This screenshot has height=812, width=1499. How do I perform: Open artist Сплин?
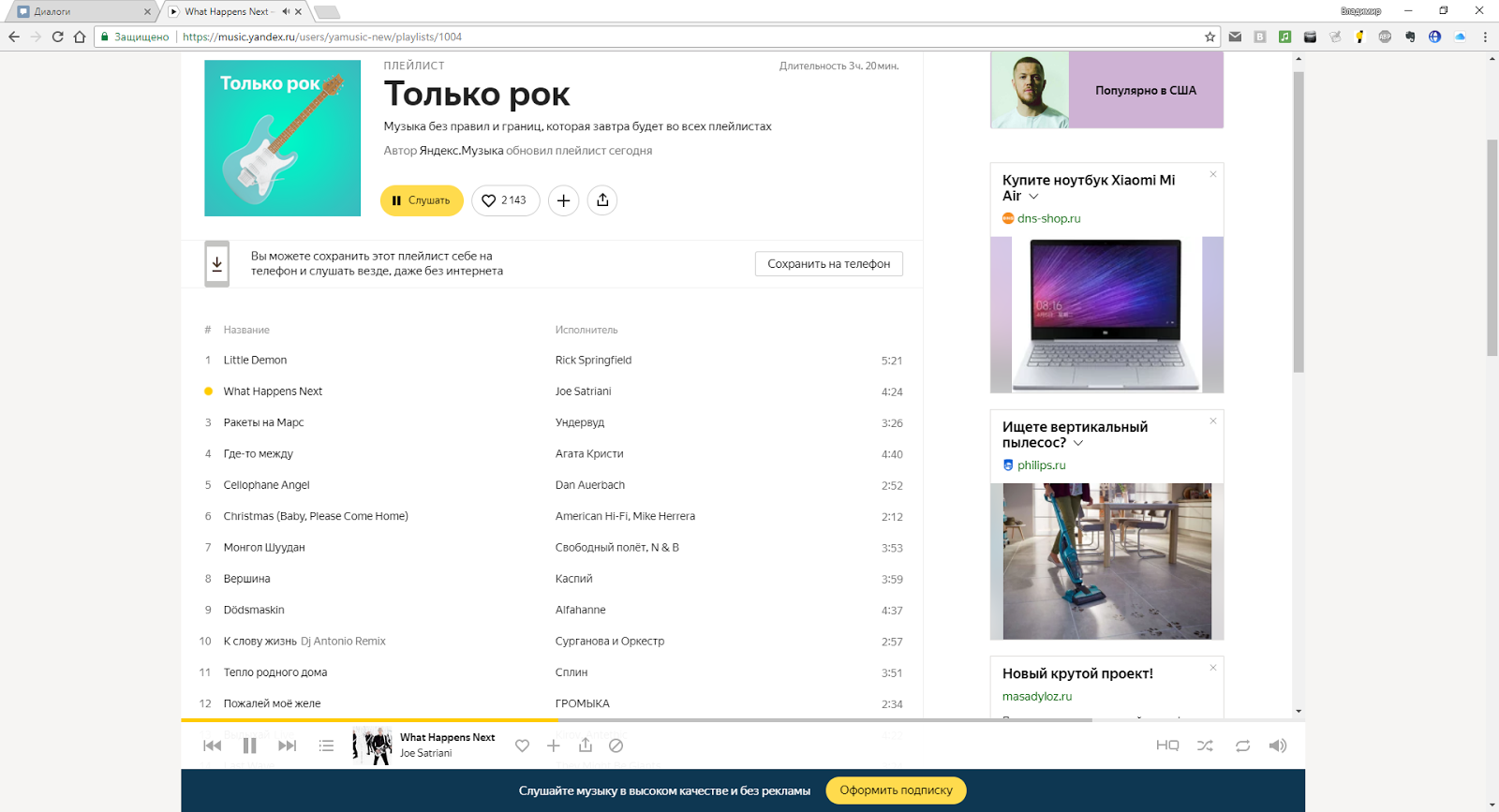(x=571, y=672)
